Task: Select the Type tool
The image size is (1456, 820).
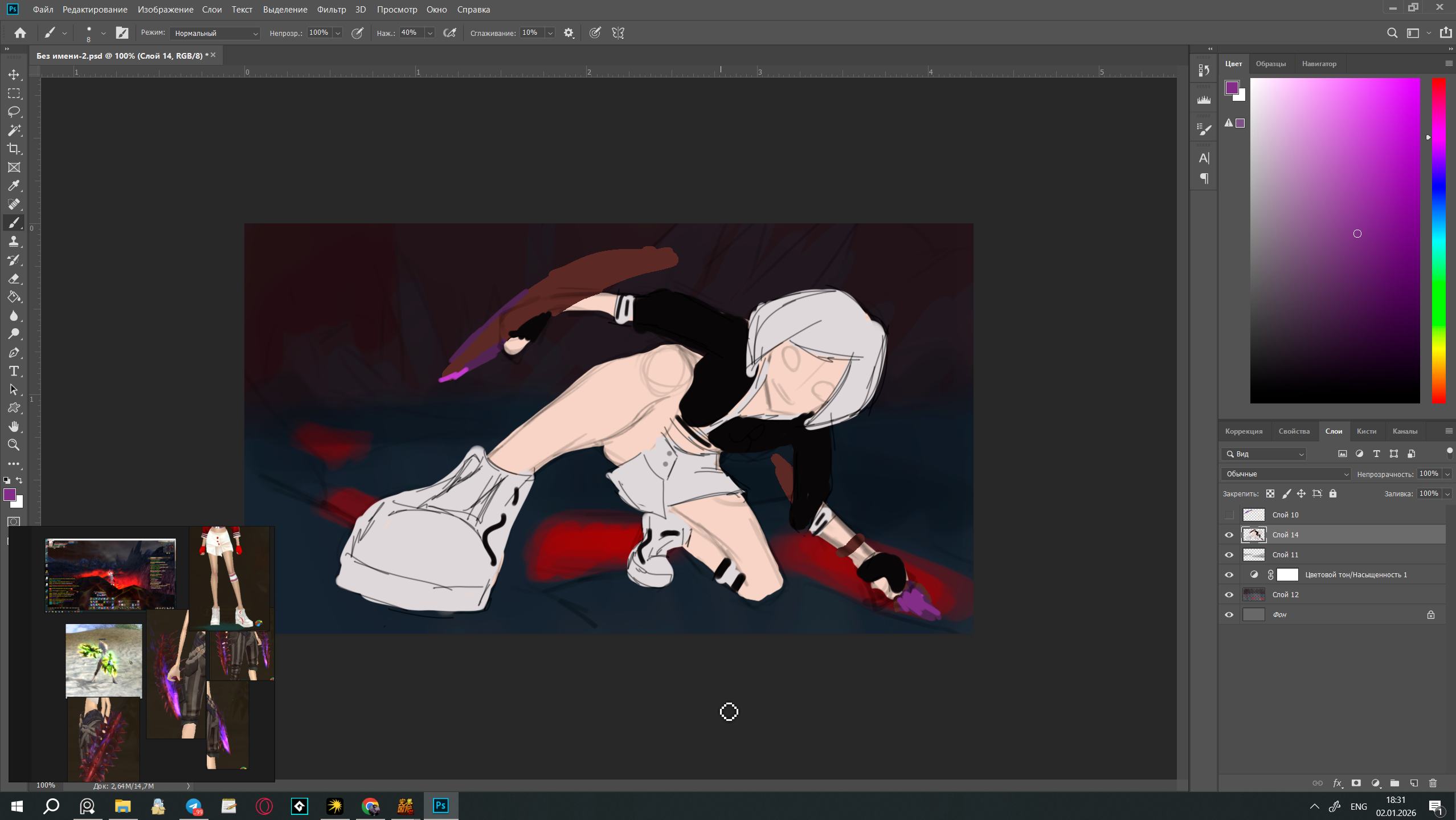Action: [x=14, y=371]
